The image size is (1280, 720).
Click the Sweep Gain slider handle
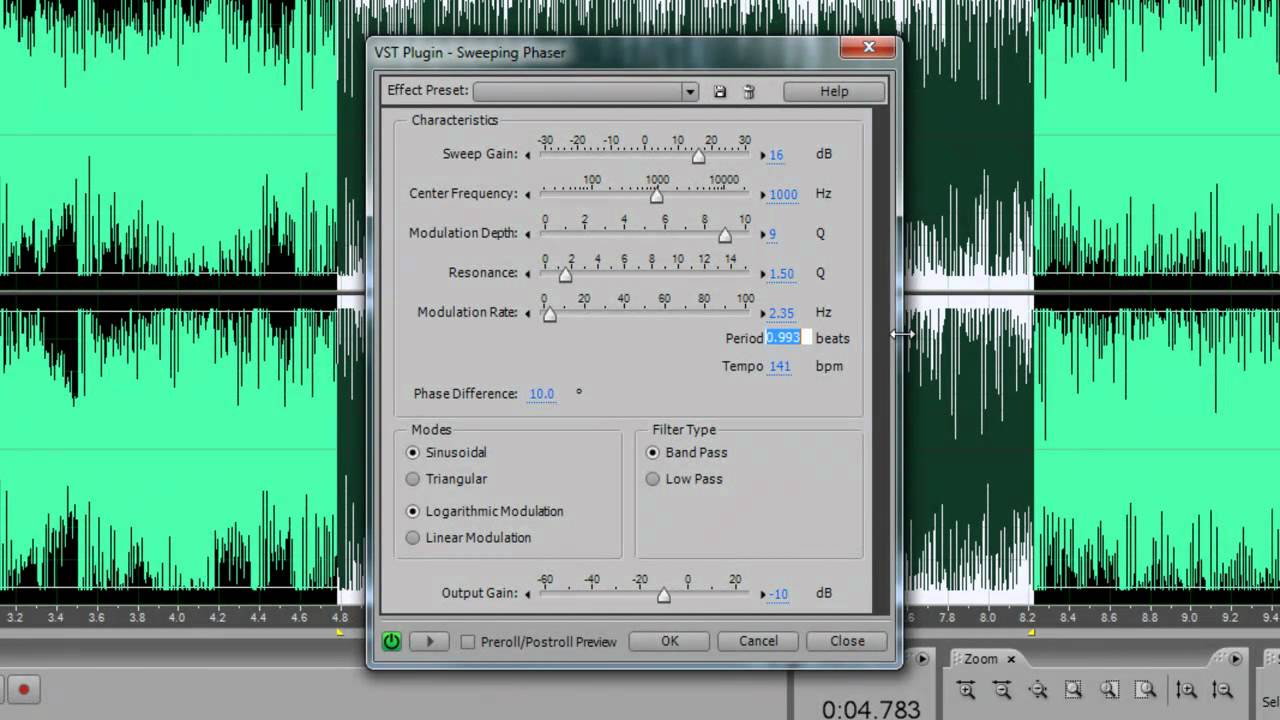(x=698, y=156)
